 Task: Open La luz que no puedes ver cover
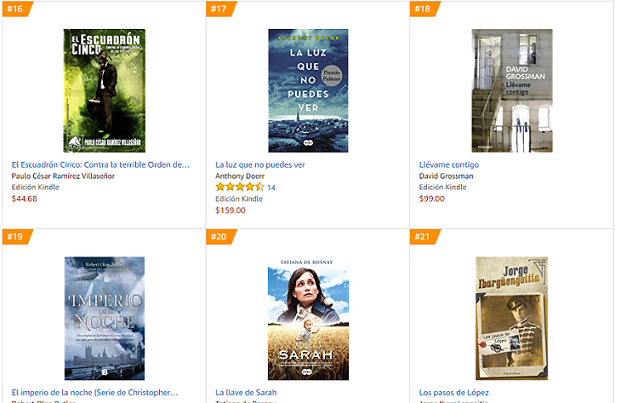308,91
